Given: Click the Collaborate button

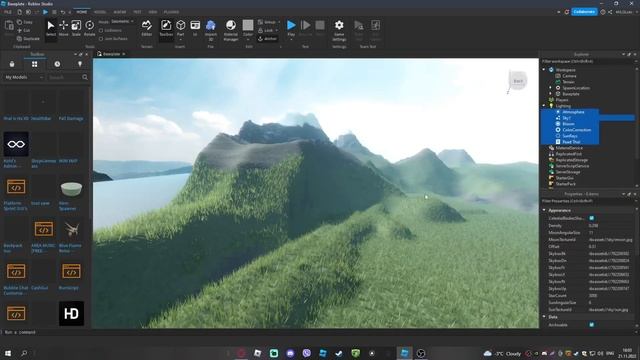Looking at the screenshot, I should (x=584, y=12).
